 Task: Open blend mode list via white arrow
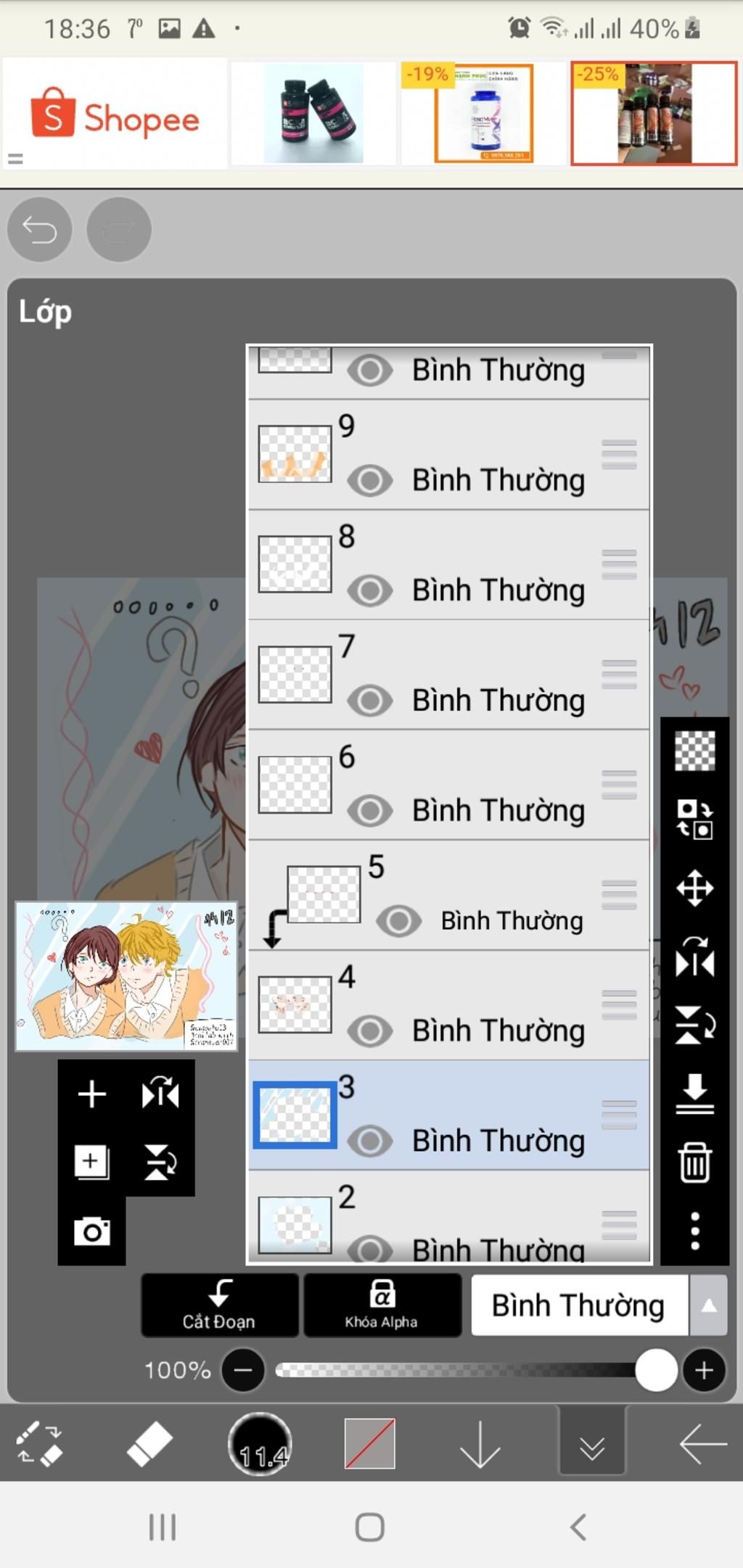(709, 1305)
